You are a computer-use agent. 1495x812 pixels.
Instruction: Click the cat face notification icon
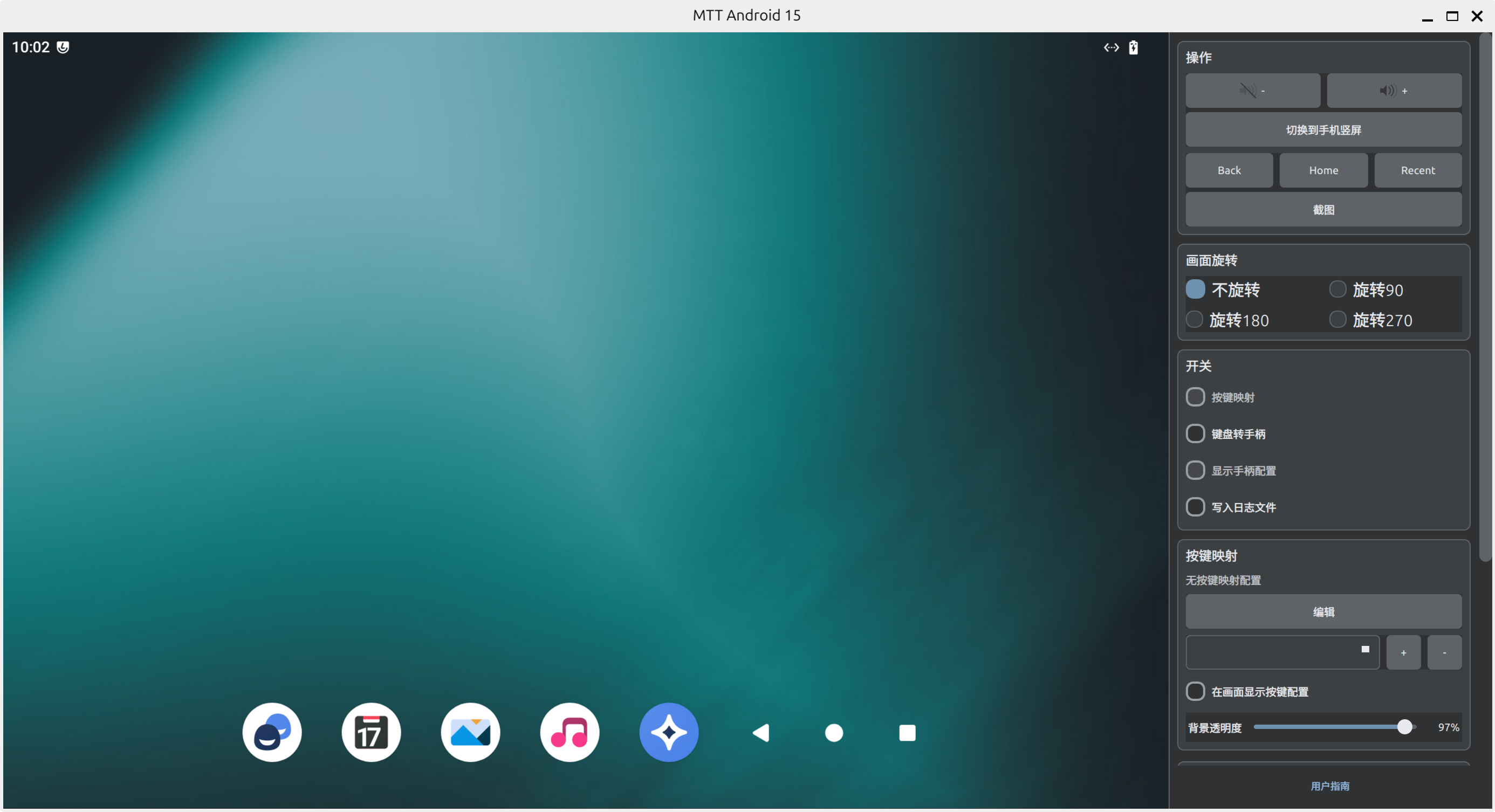[x=63, y=47]
